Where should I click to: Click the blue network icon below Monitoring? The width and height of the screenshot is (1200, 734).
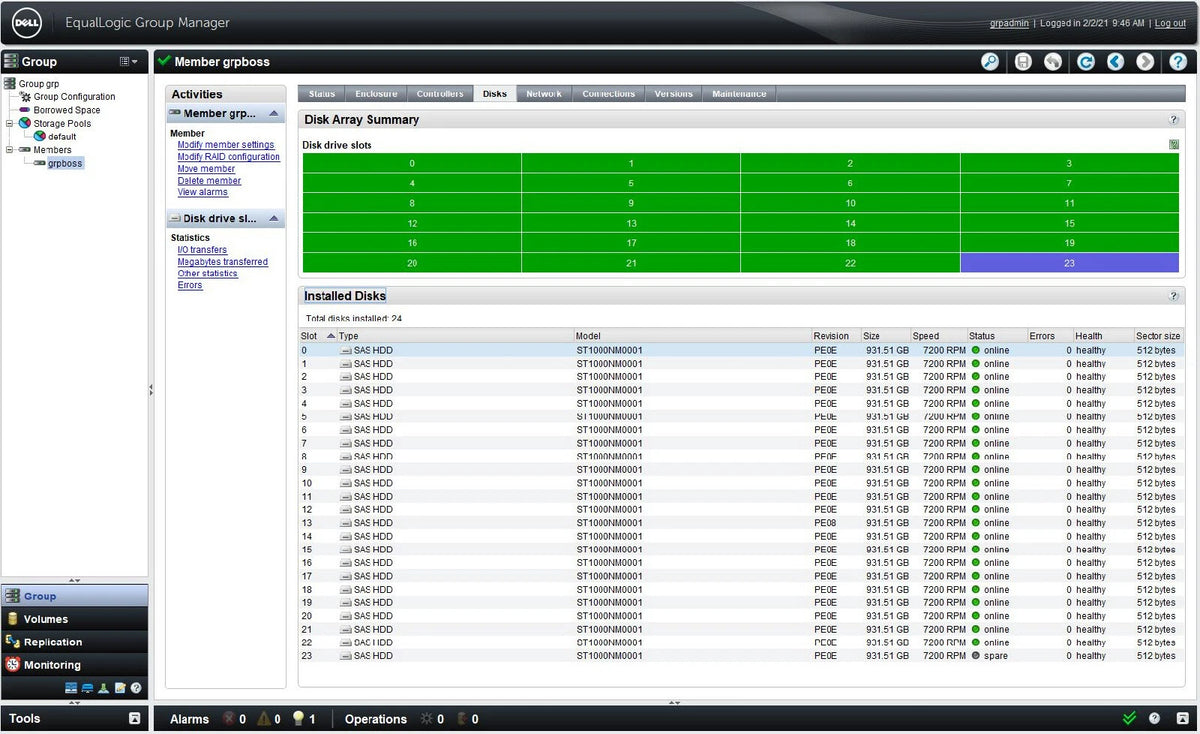point(87,688)
